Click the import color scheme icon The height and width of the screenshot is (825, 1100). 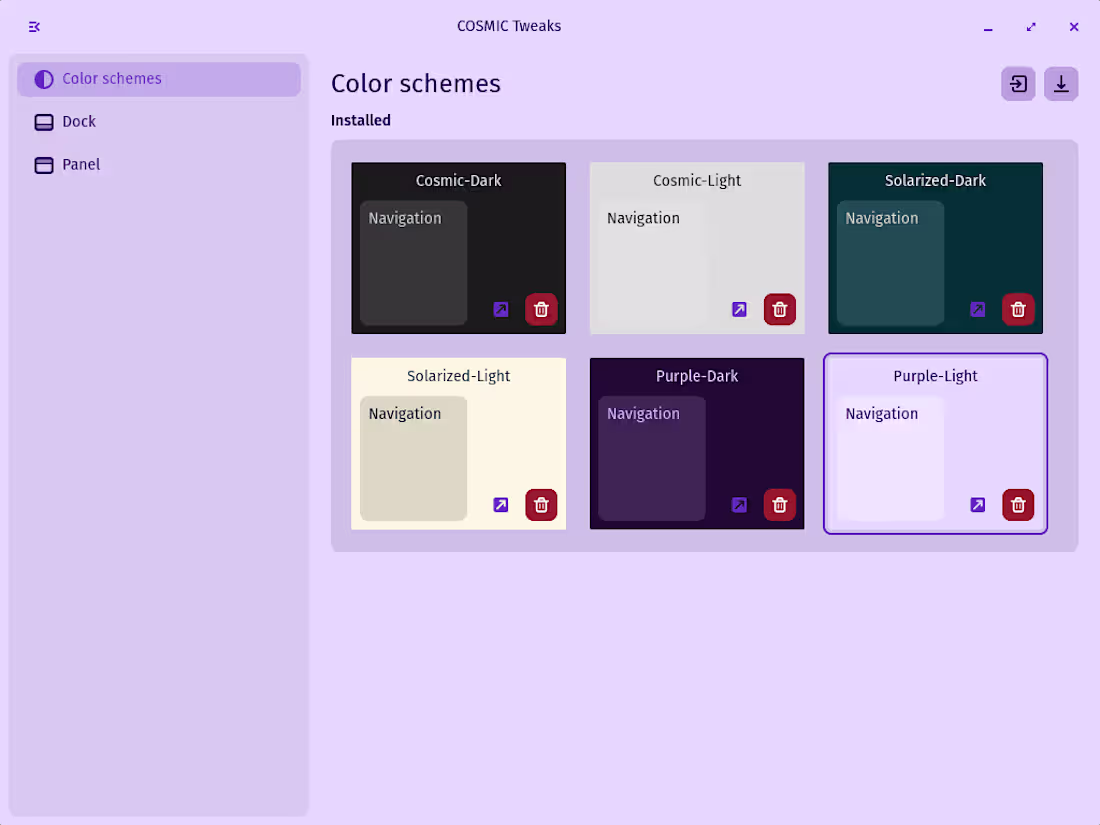point(1018,84)
